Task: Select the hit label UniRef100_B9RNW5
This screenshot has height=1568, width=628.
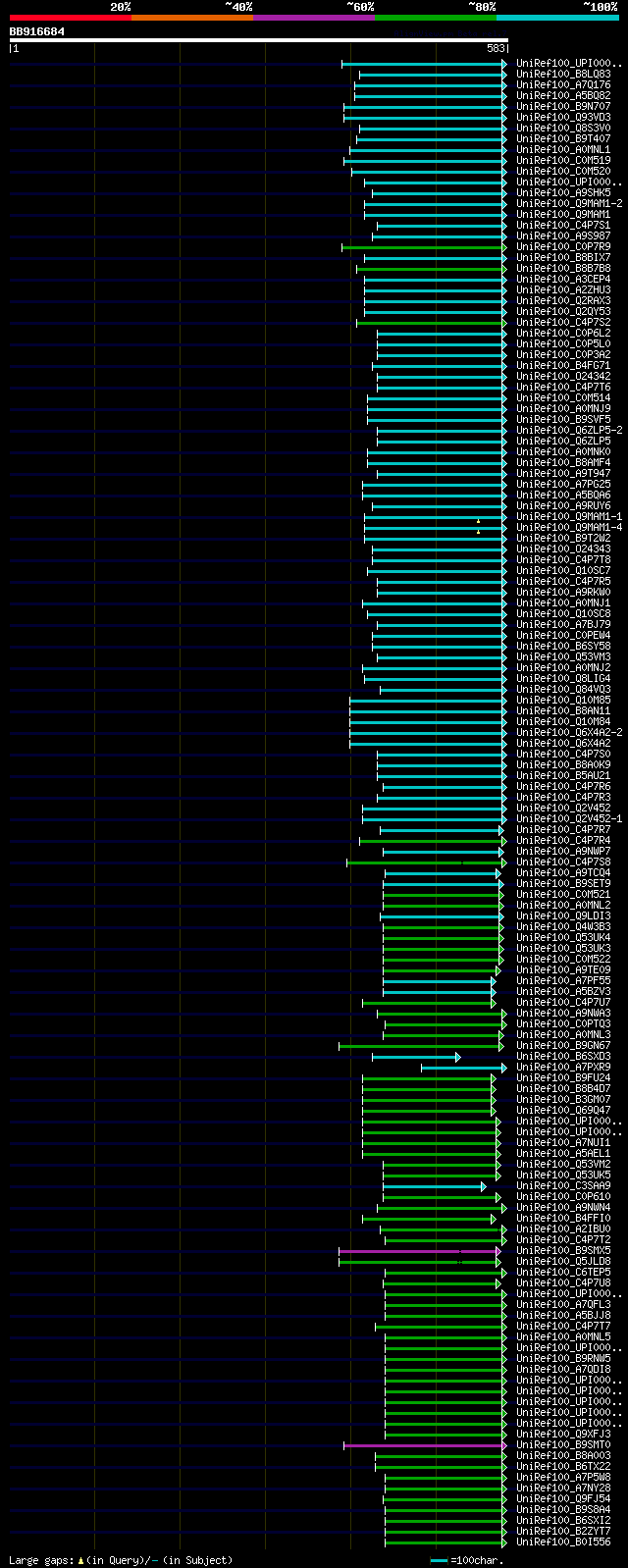Action: [x=563, y=1358]
